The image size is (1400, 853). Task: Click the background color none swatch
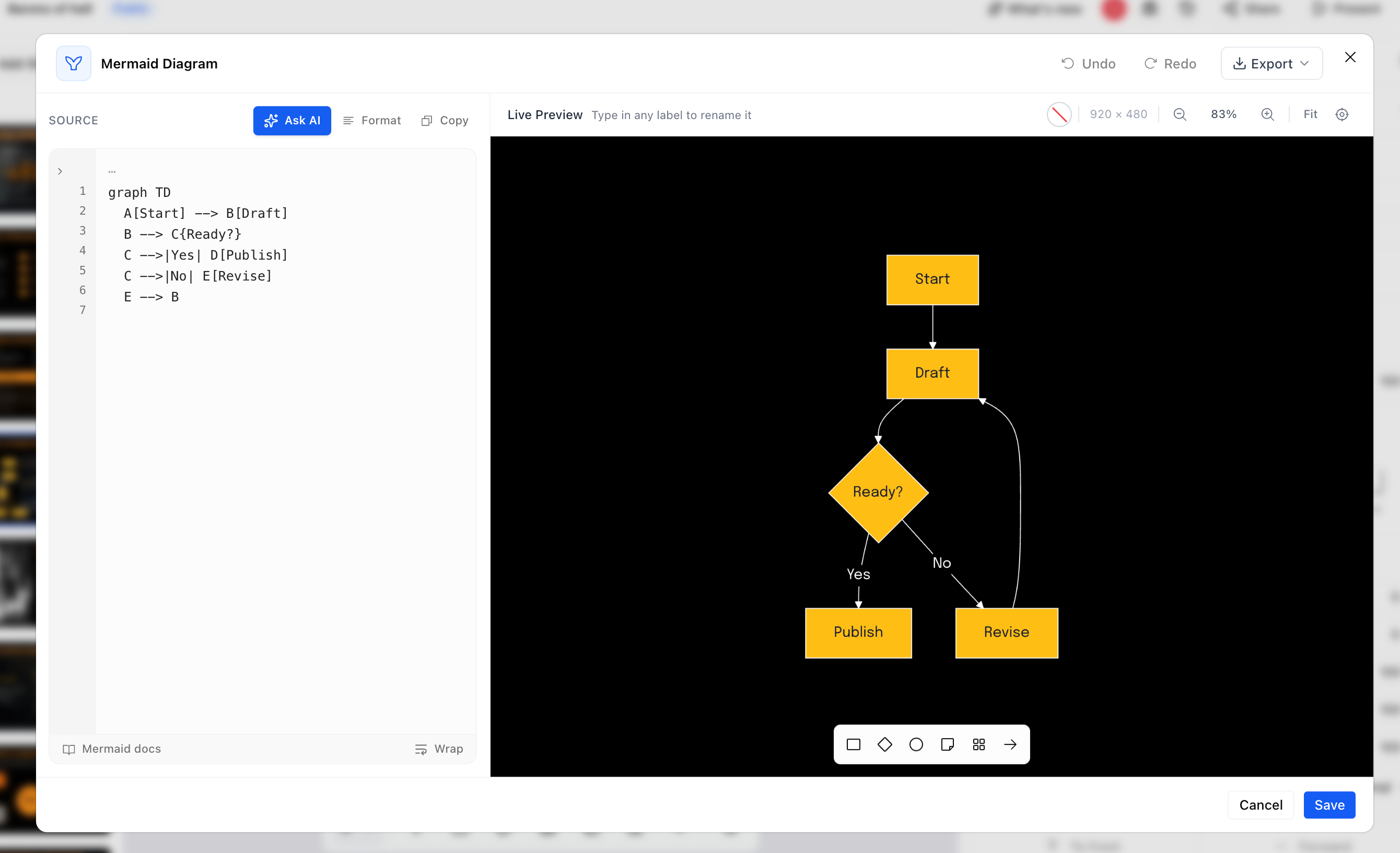pos(1059,115)
